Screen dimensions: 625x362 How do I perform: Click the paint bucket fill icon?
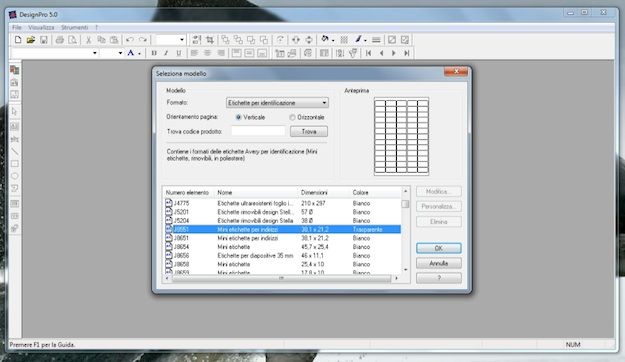[x=325, y=39]
